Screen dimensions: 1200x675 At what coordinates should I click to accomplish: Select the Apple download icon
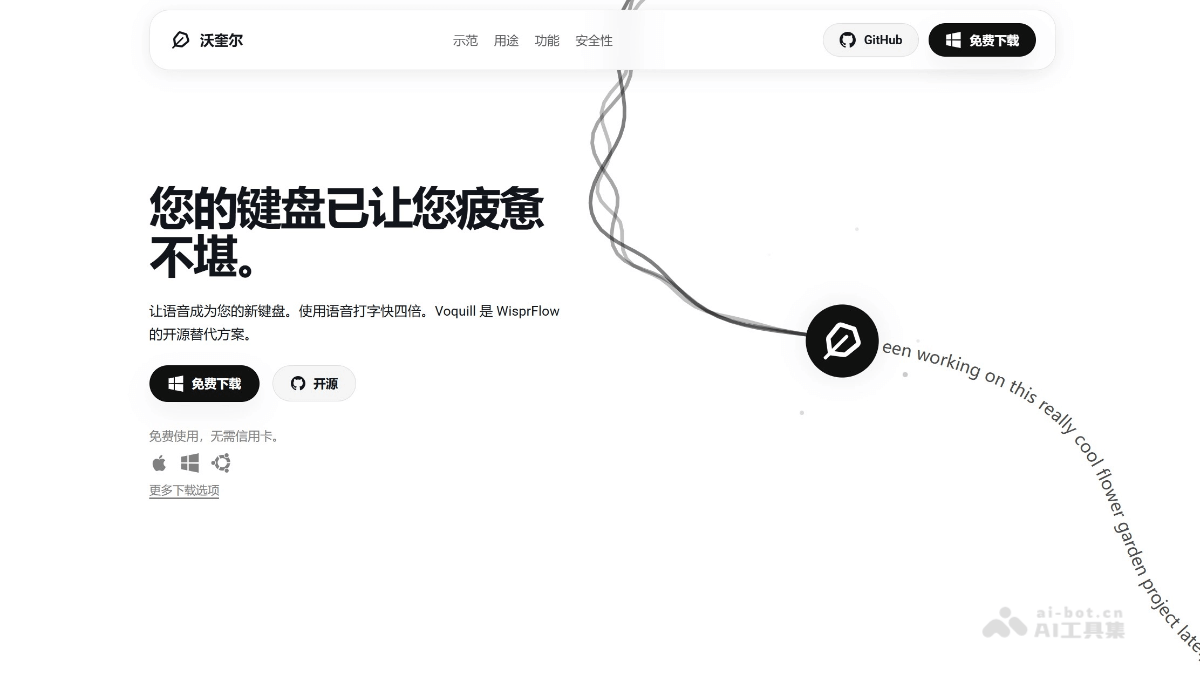click(x=157, y=463)
